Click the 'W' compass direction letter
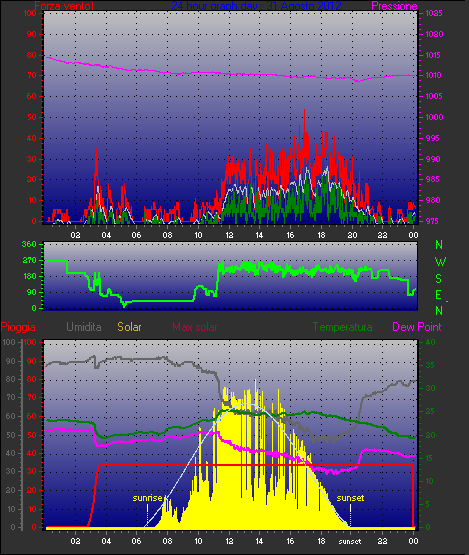The width and height of the screenshot is (469, 555). (x=440, y=262)
